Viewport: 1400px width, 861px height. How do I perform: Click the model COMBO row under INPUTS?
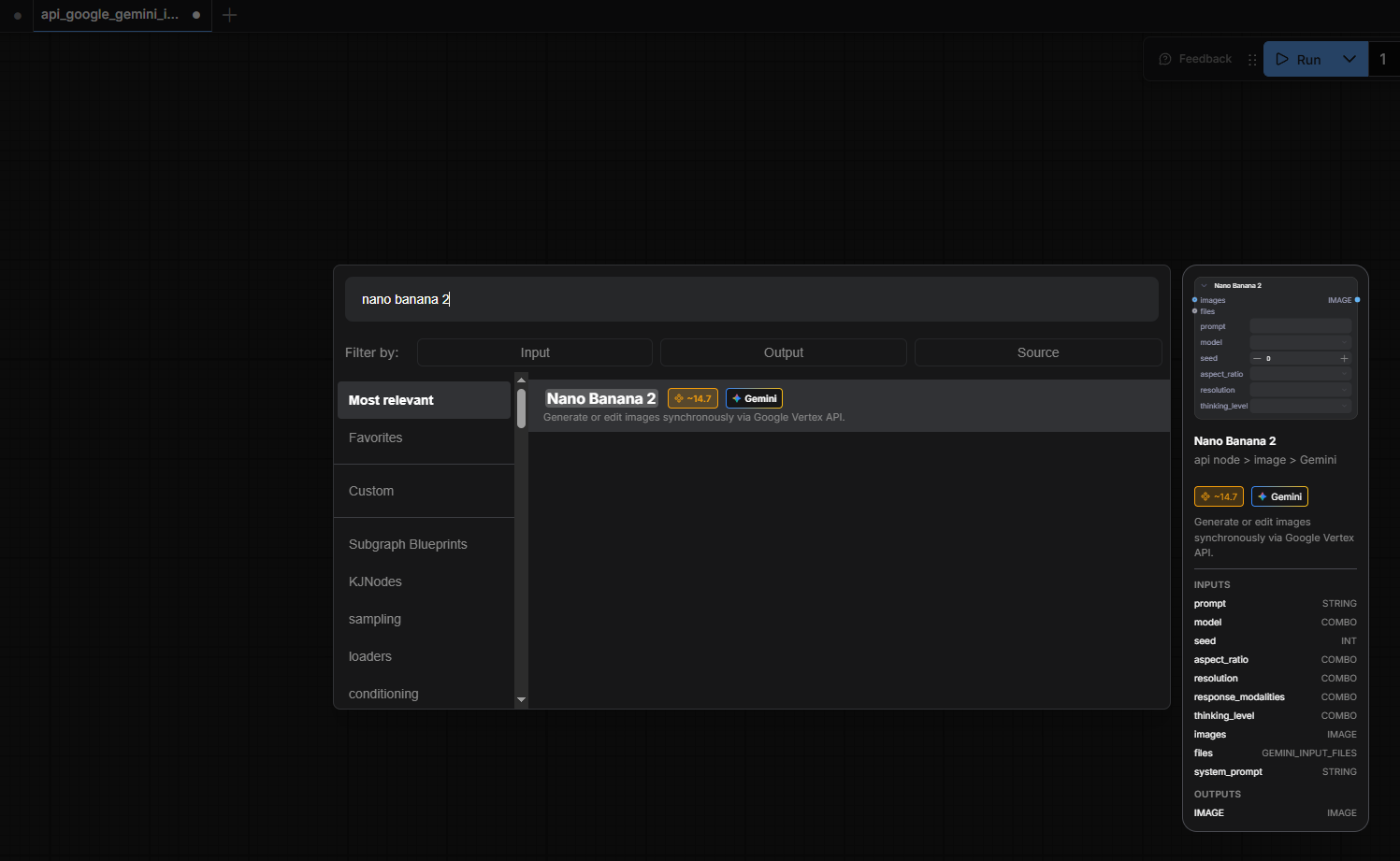(x=1276, y=623)
